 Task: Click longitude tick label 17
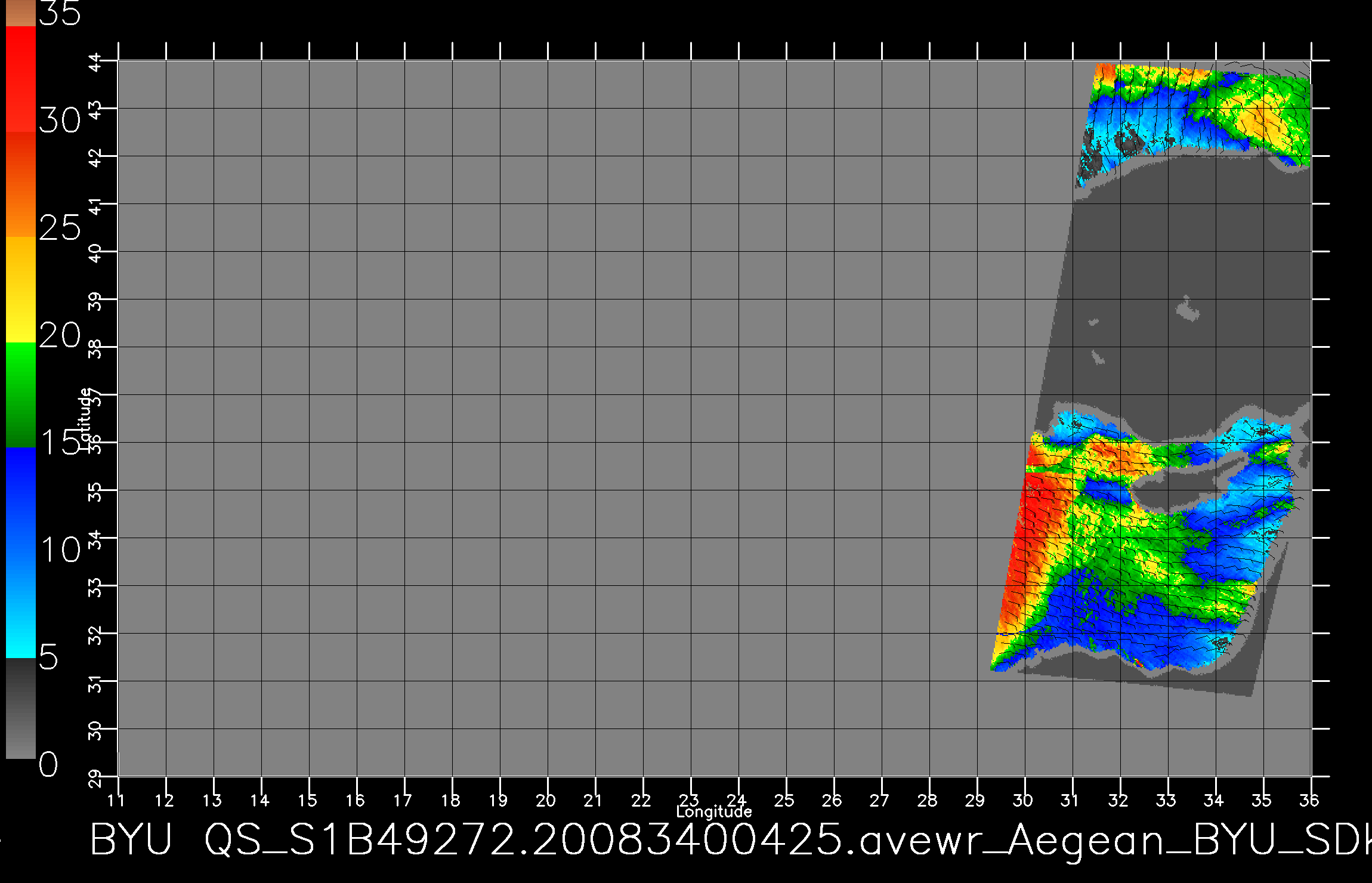[403, 801]
